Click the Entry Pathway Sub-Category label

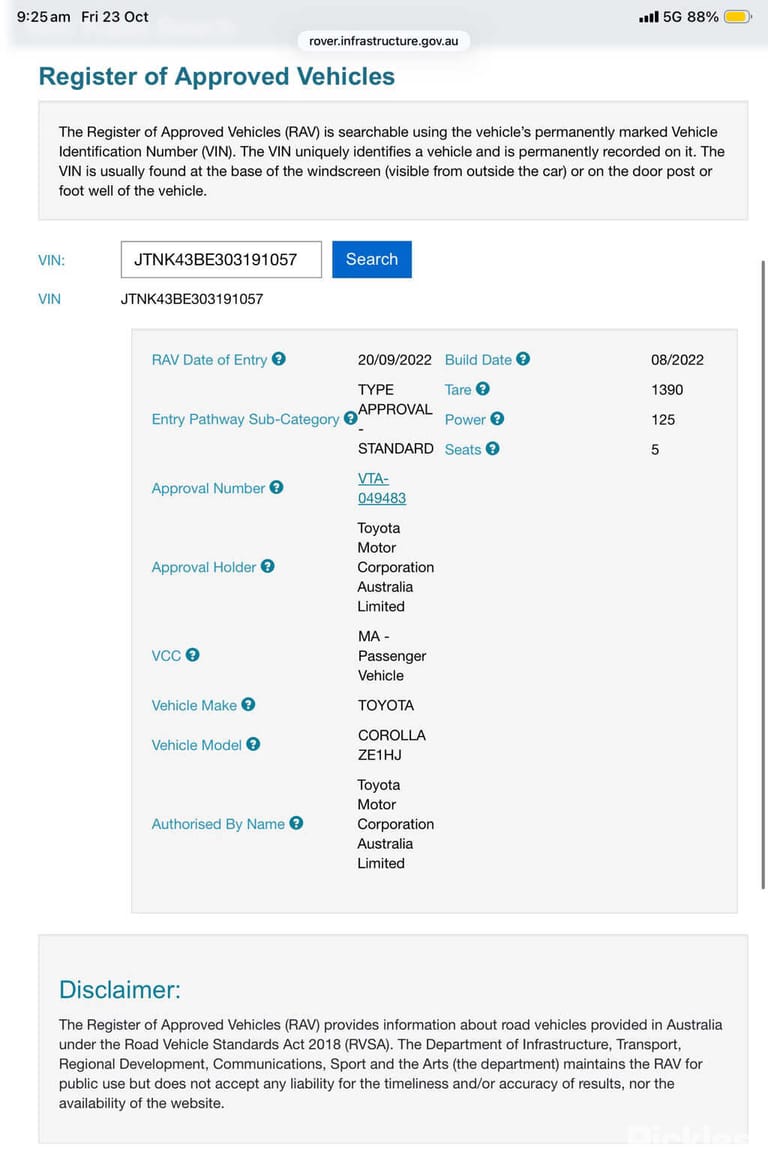click(x=245, y=419)
